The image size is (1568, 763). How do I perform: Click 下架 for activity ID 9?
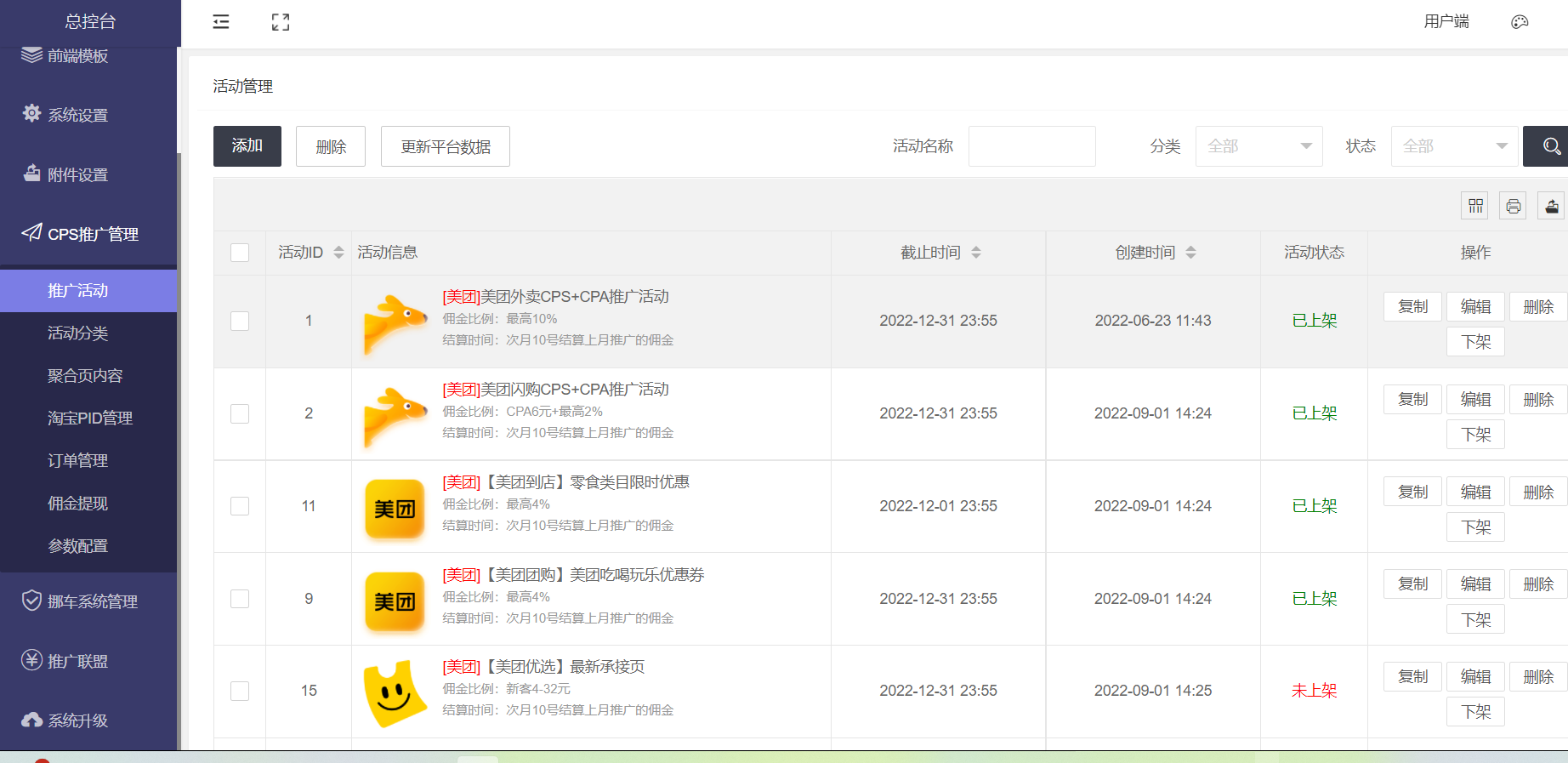click(x=1475, y=619)
